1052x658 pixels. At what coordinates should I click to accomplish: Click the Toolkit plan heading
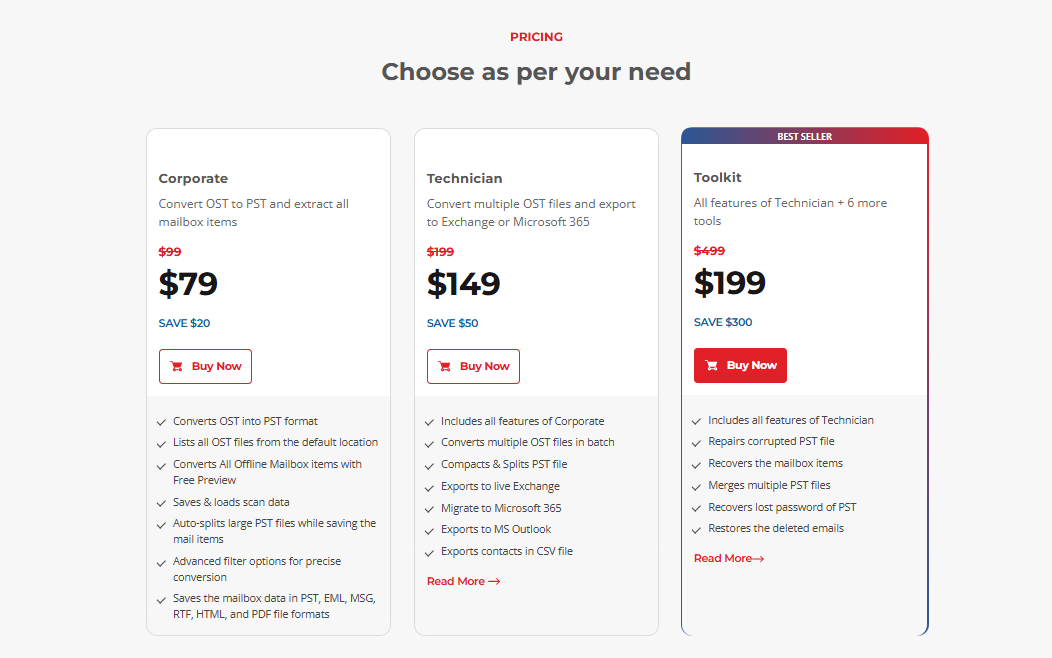(x=718, y=178)
